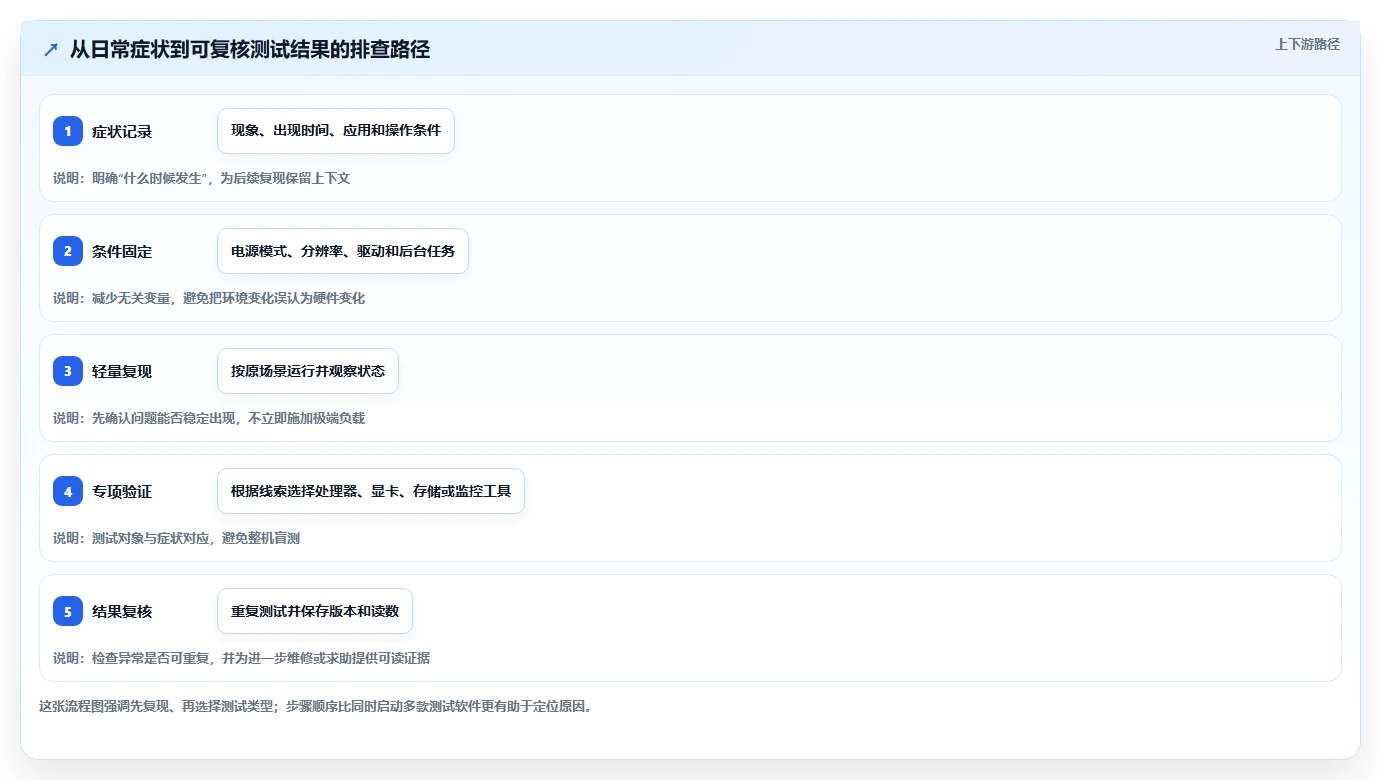Click the step 2 number badge

(x=68, y=251)
